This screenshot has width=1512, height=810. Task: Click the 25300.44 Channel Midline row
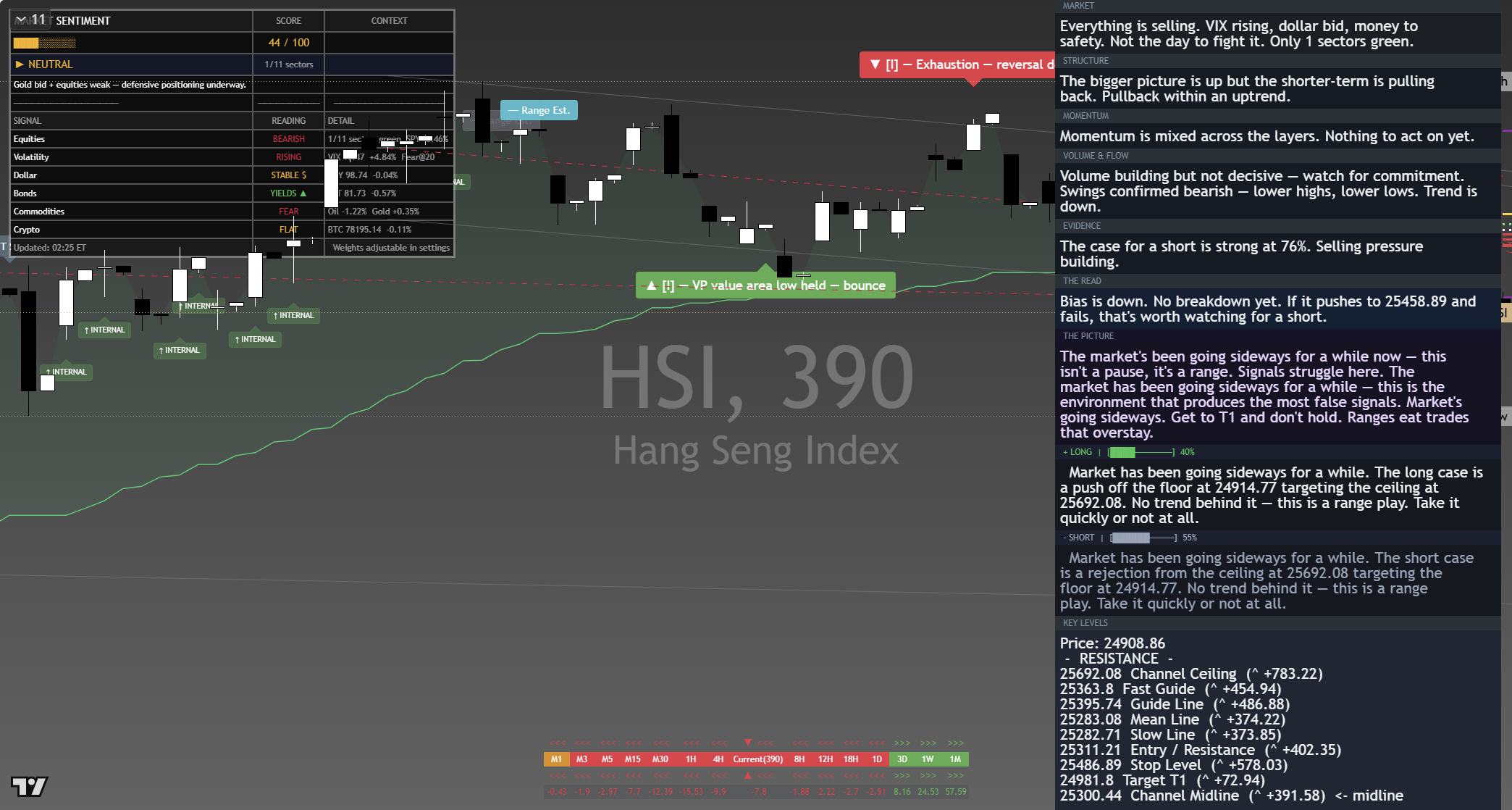coord(1231,796)
